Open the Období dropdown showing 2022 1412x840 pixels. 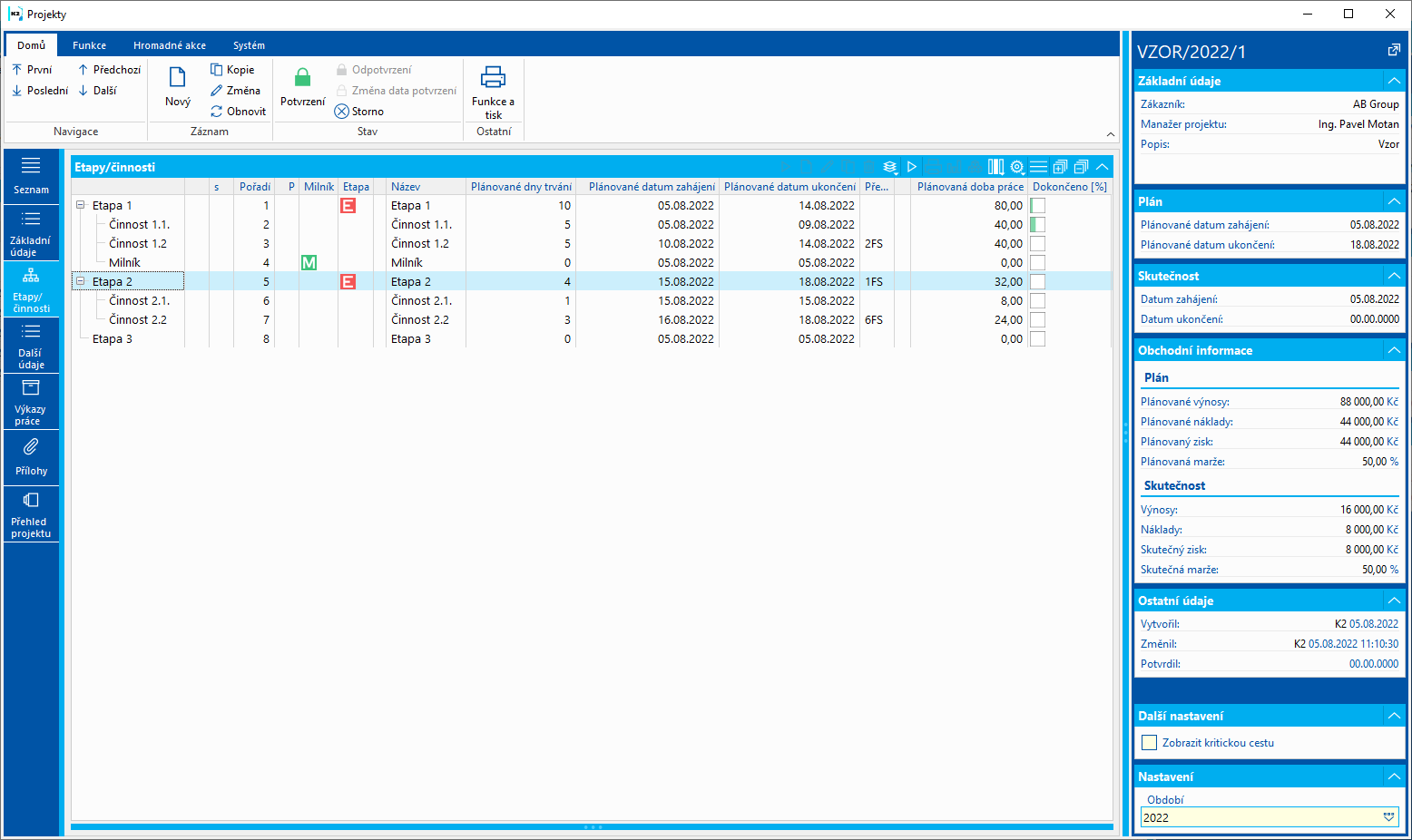[1388, 817]
